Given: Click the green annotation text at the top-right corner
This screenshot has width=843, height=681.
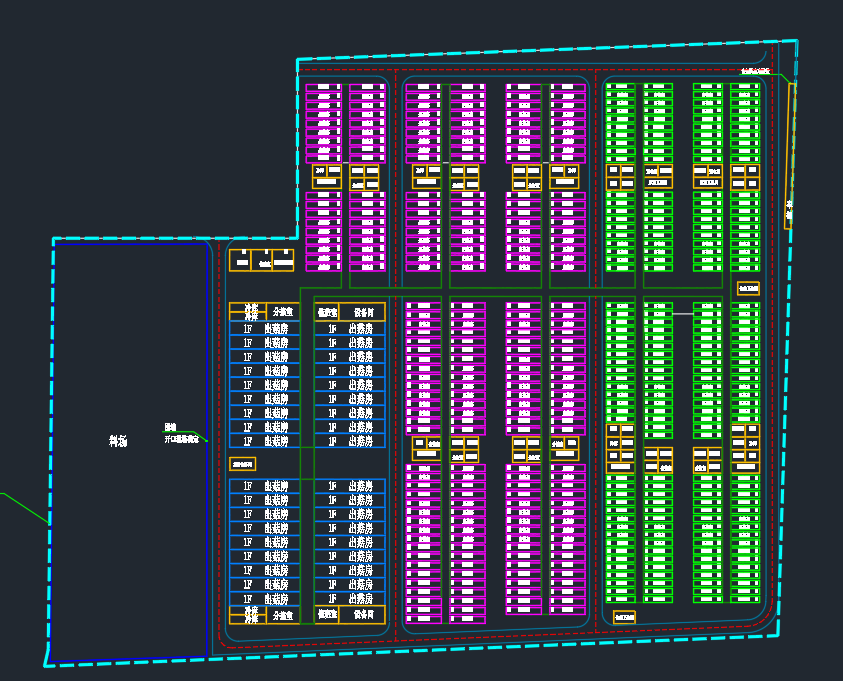Looking at the screenshot, I should [755, 71].
